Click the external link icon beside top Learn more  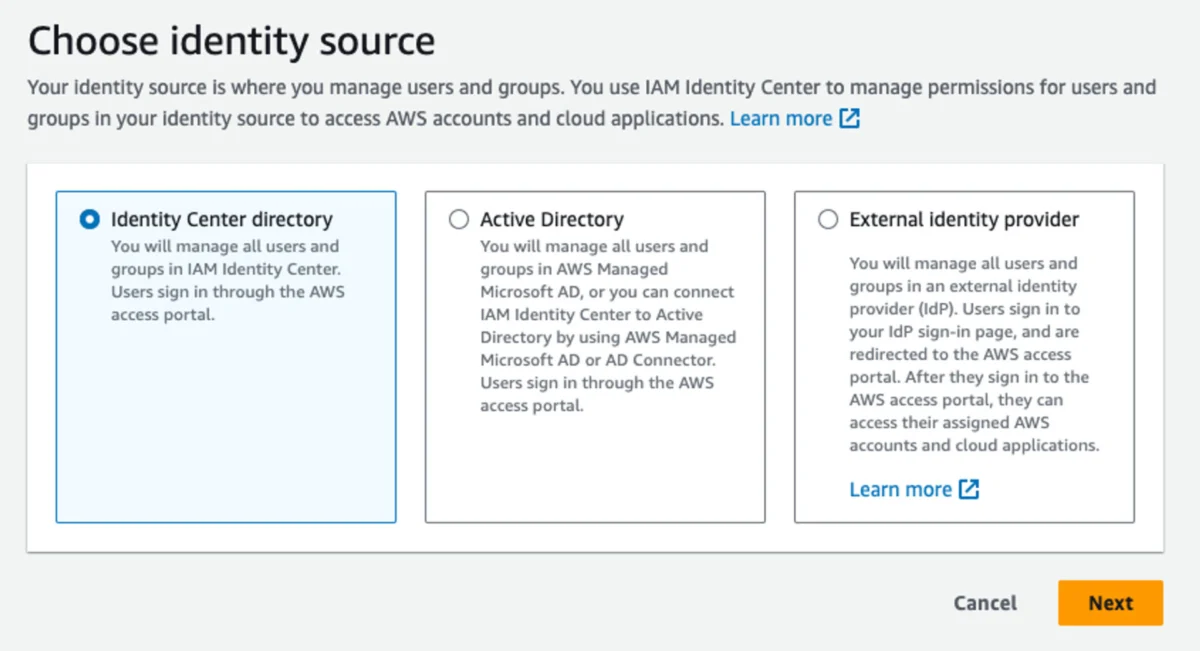(x=848, y=117)
